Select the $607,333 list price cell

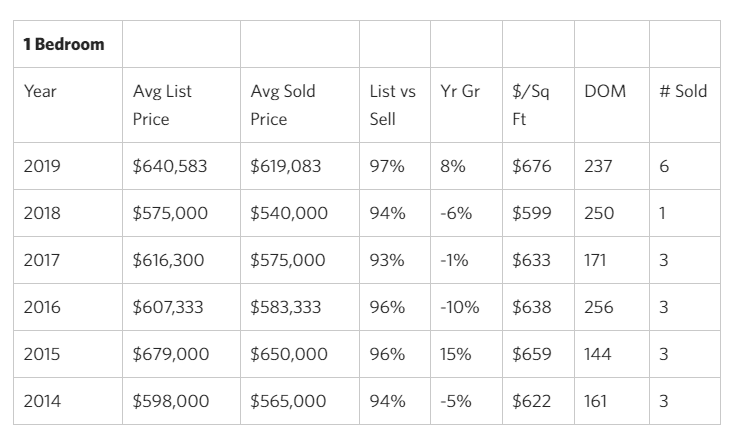tap(168, 307)
